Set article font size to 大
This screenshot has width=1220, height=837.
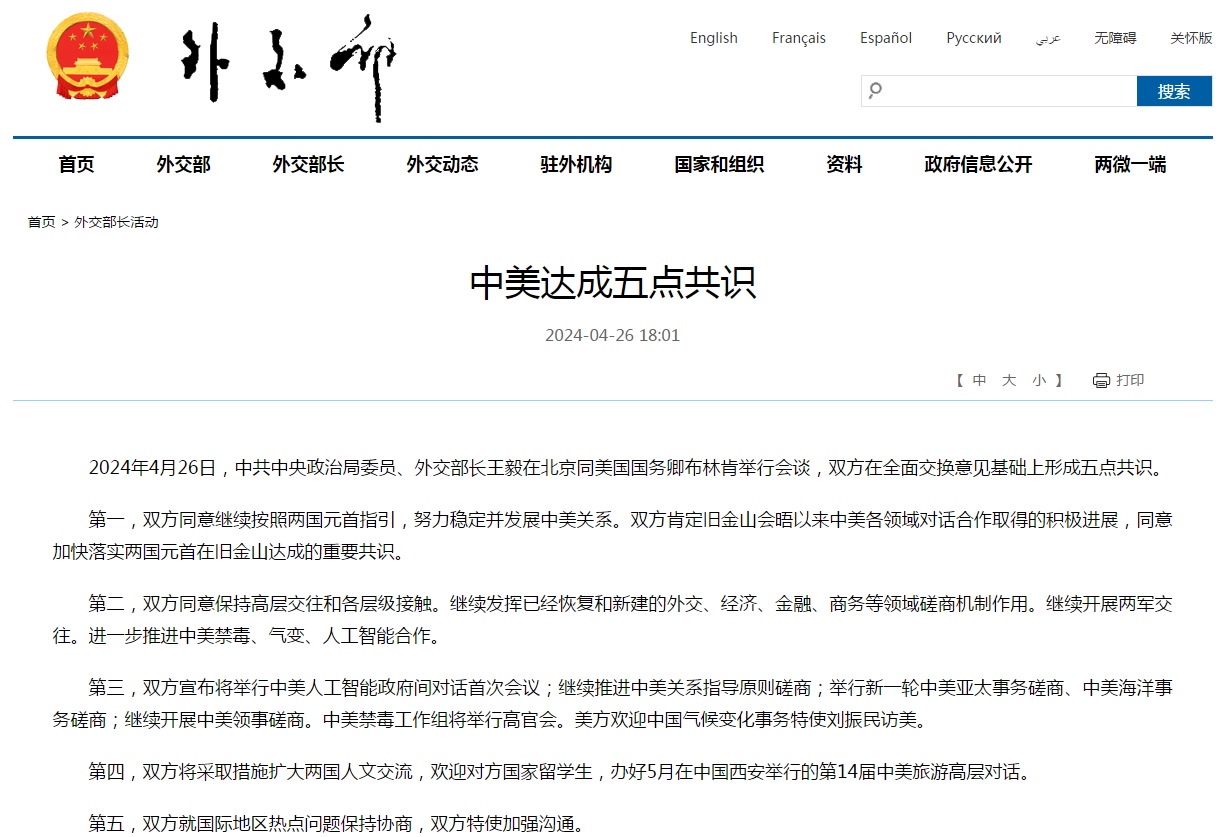(x=1009, y=380)
